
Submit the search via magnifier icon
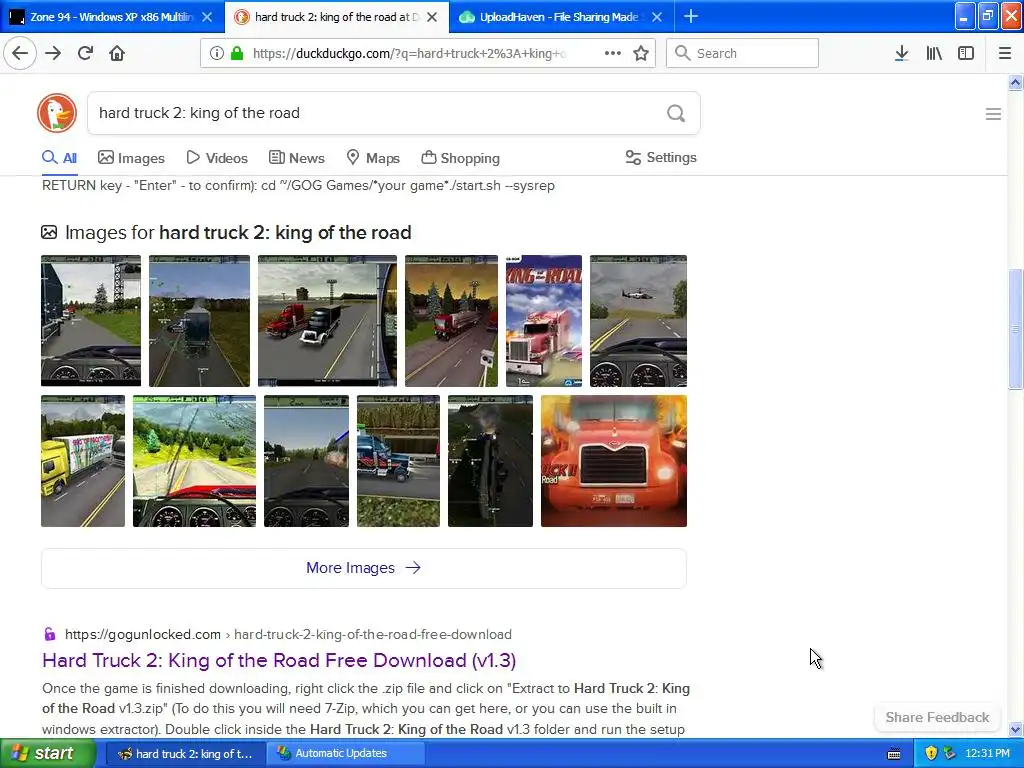tap(676, 114)
